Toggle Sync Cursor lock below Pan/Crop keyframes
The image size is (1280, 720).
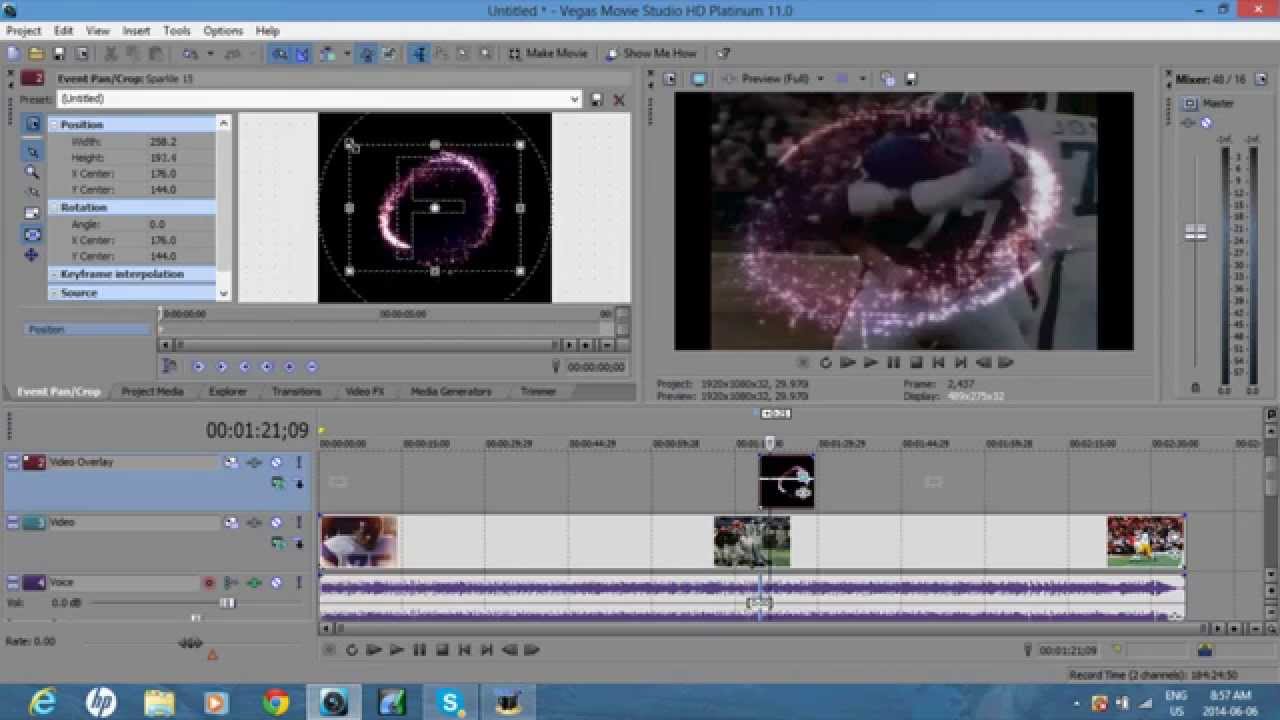tap(170, 367)
